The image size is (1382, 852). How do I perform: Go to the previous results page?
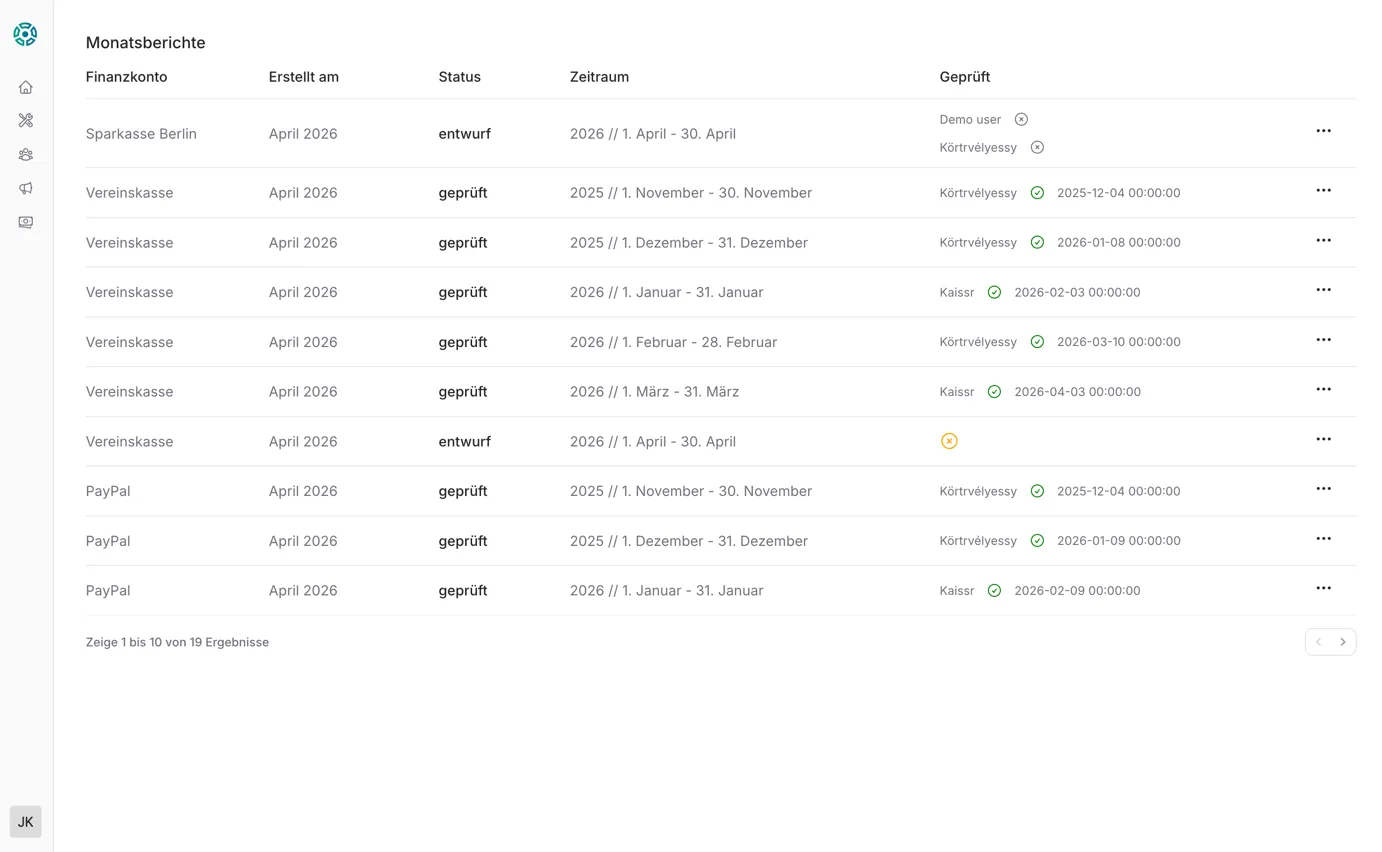(x=1318, y=642)
